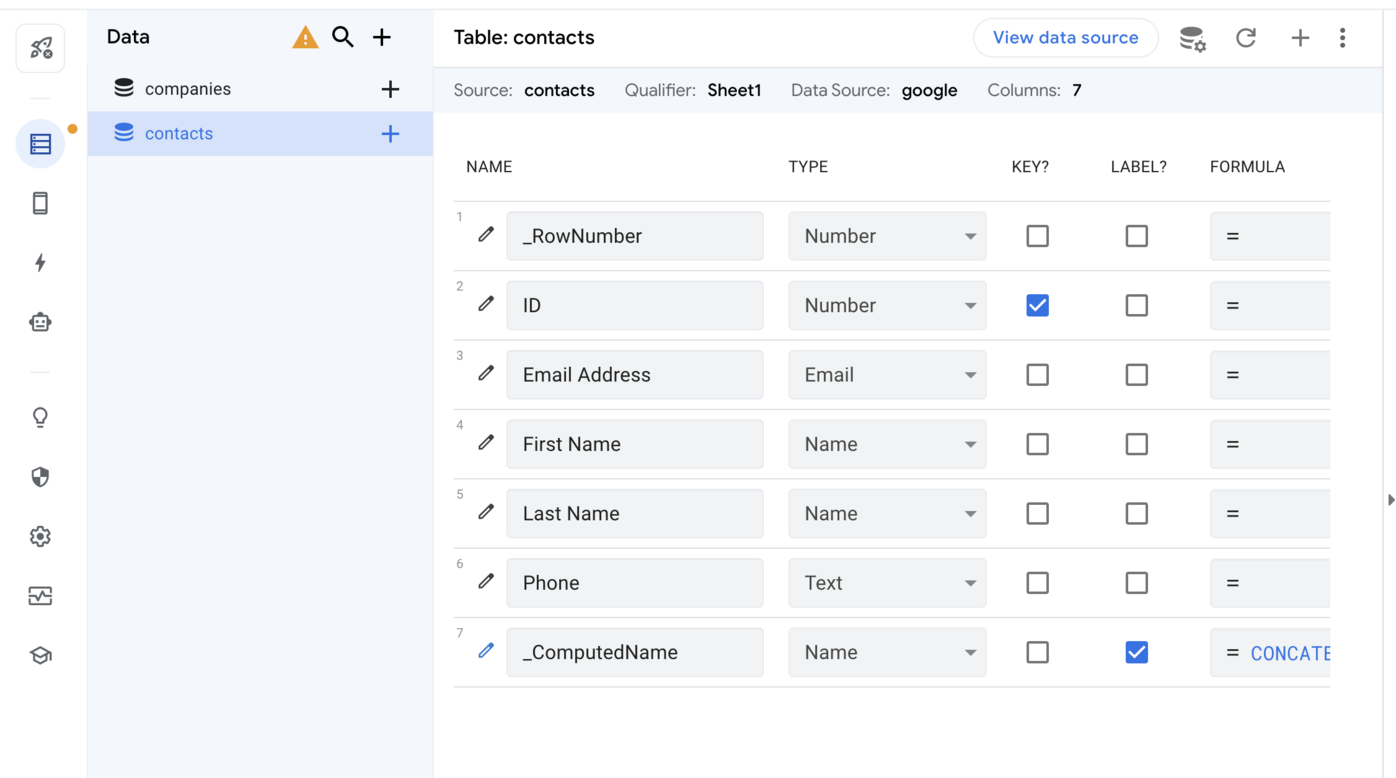Open the Type dropdown for Phone column
Viewport: 1396px width, 778px height.
point(886,583)
